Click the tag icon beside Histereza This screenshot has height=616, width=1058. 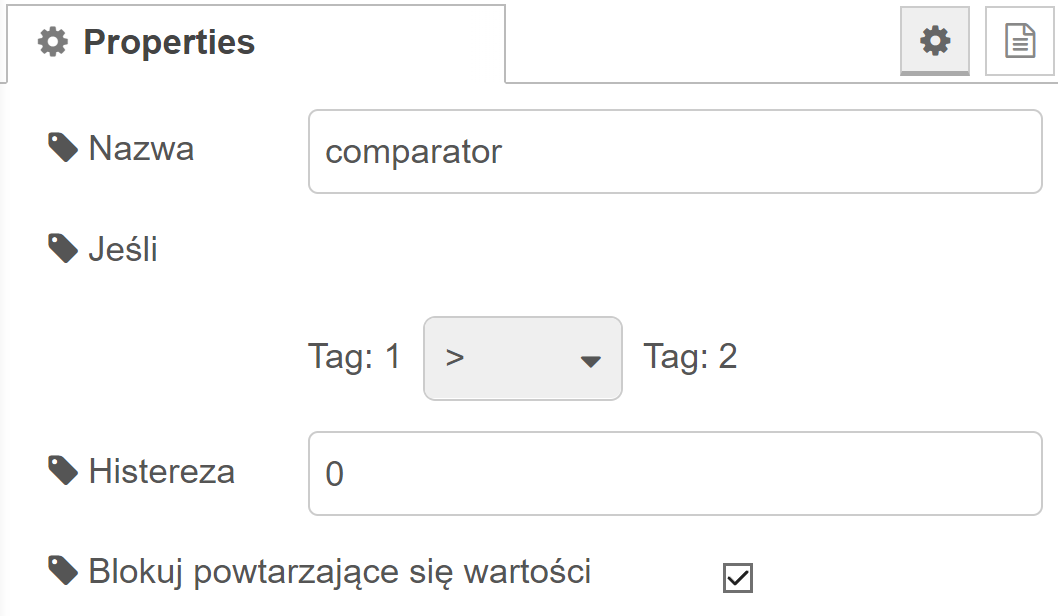coord(63,470)
